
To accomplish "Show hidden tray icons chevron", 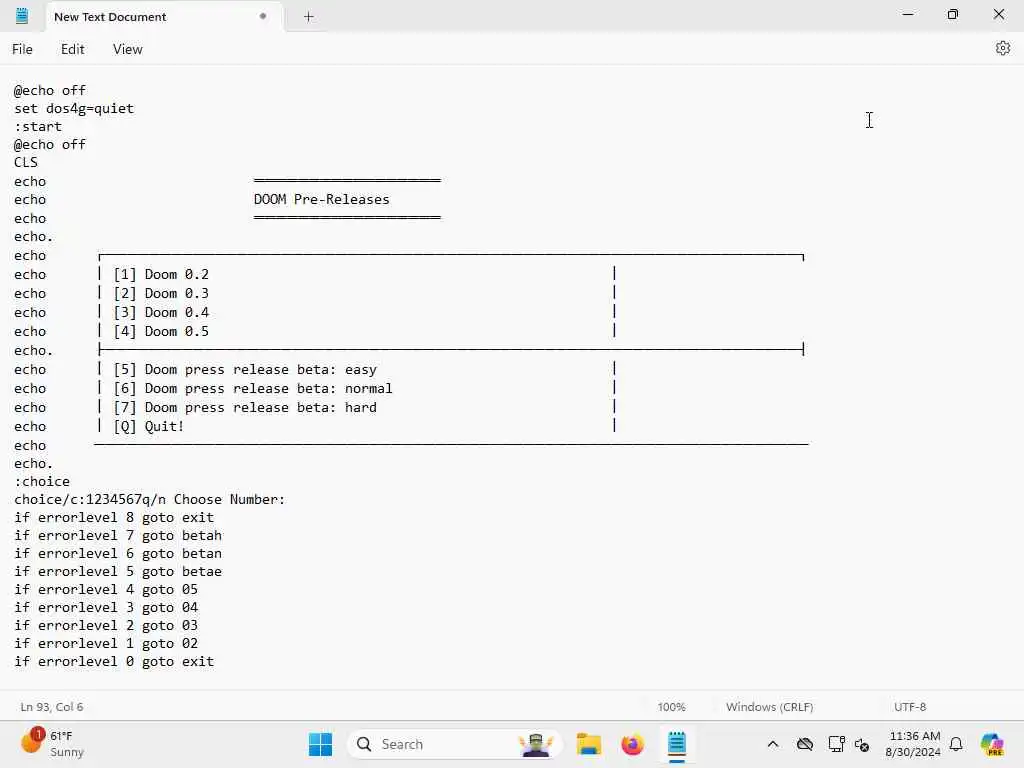I will pos(773,744).
